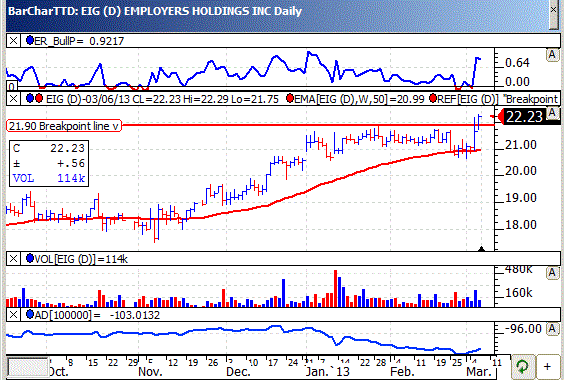Click the 19.00 price axis label
Screen dimensions: 564x380
(521, 198)
